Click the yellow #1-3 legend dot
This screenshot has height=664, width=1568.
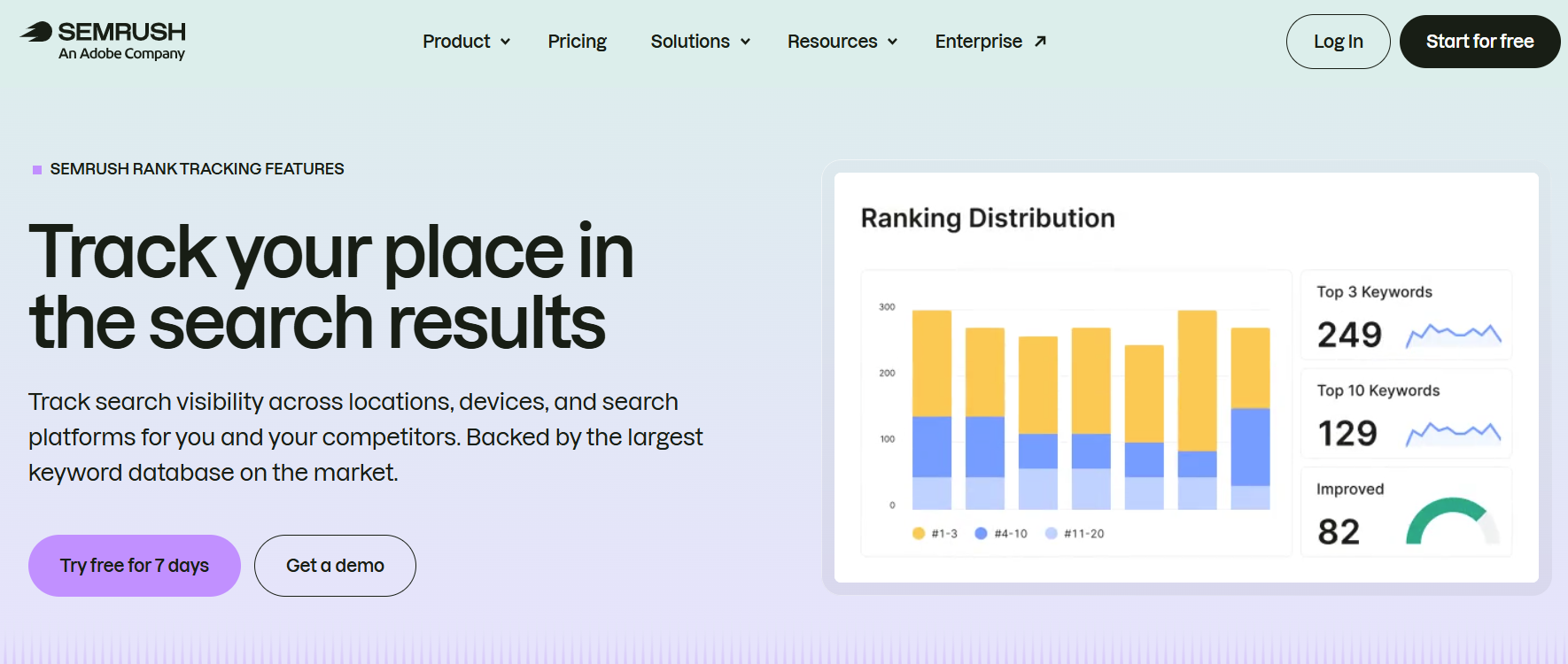click(x=919, y=533)
